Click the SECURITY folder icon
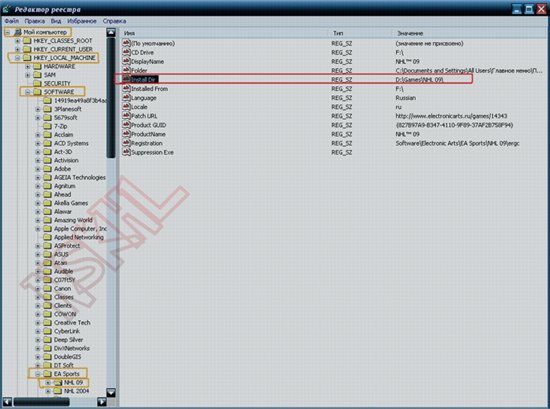Image resolution: width=550 pixels, height=409 pixels. point(37,83)
